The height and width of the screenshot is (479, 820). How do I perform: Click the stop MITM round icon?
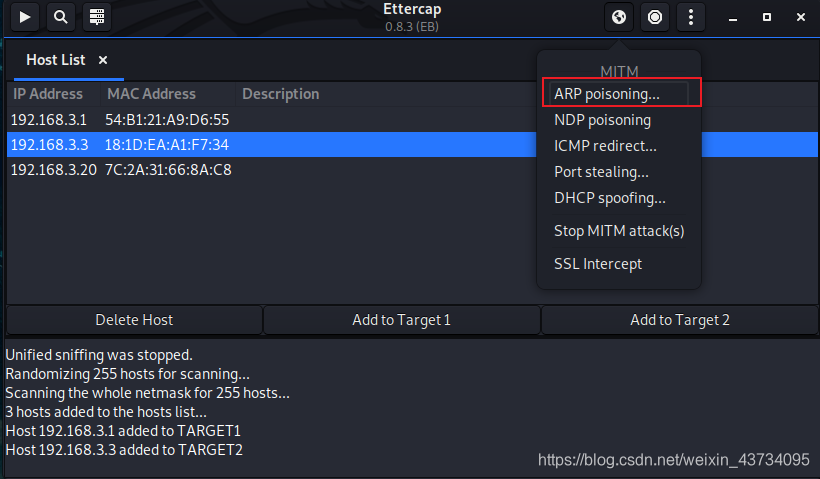click(x=655, y=17)
